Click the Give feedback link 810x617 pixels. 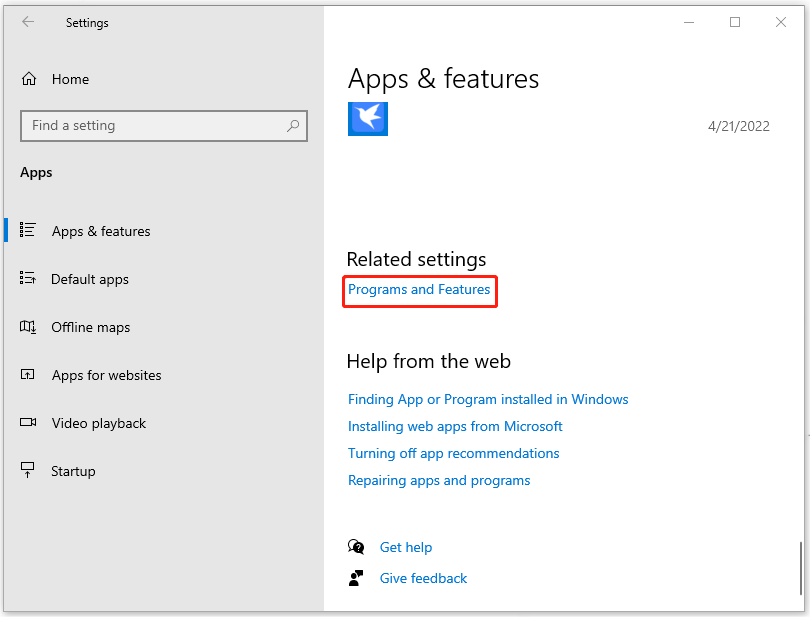tap(423, 578)
